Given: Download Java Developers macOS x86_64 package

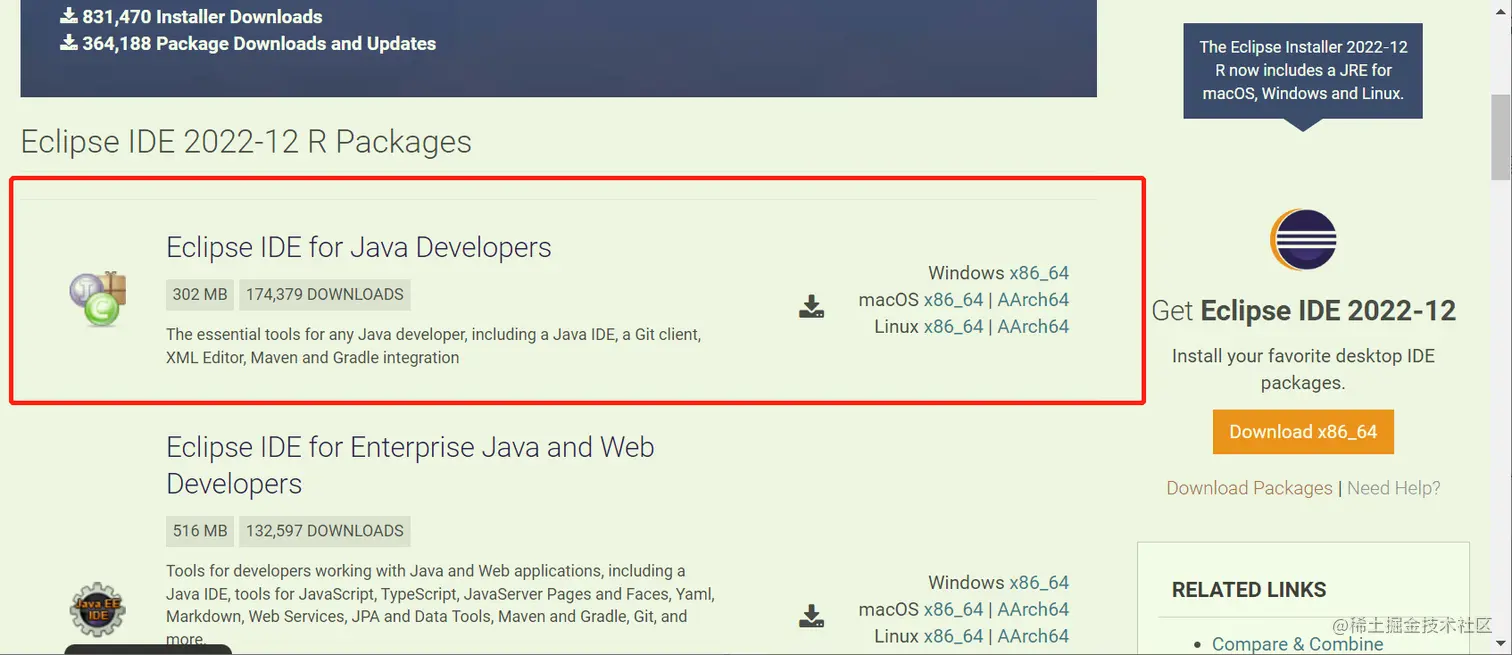Looking at the screenshot, I should [x=953, y=300].
